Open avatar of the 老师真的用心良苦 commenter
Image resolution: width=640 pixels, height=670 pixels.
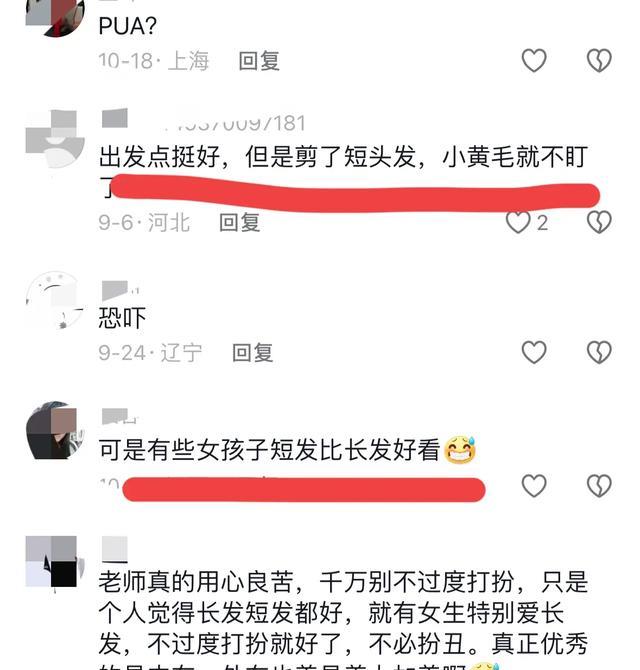[x=55, y=563]
